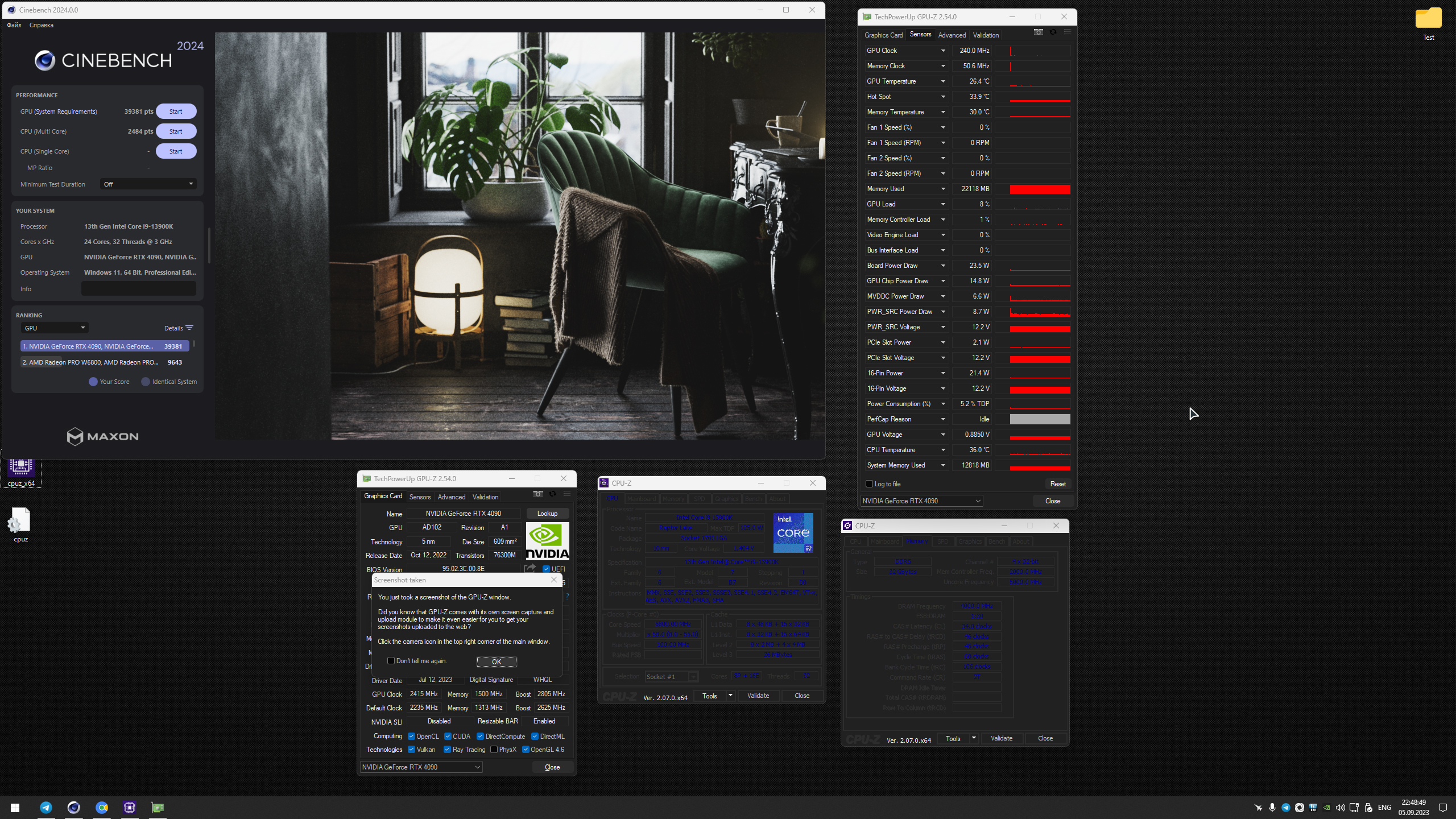The image size is (1456, 819).
Task: Click the volume speaker tray icon
Action: [1340, 808]
